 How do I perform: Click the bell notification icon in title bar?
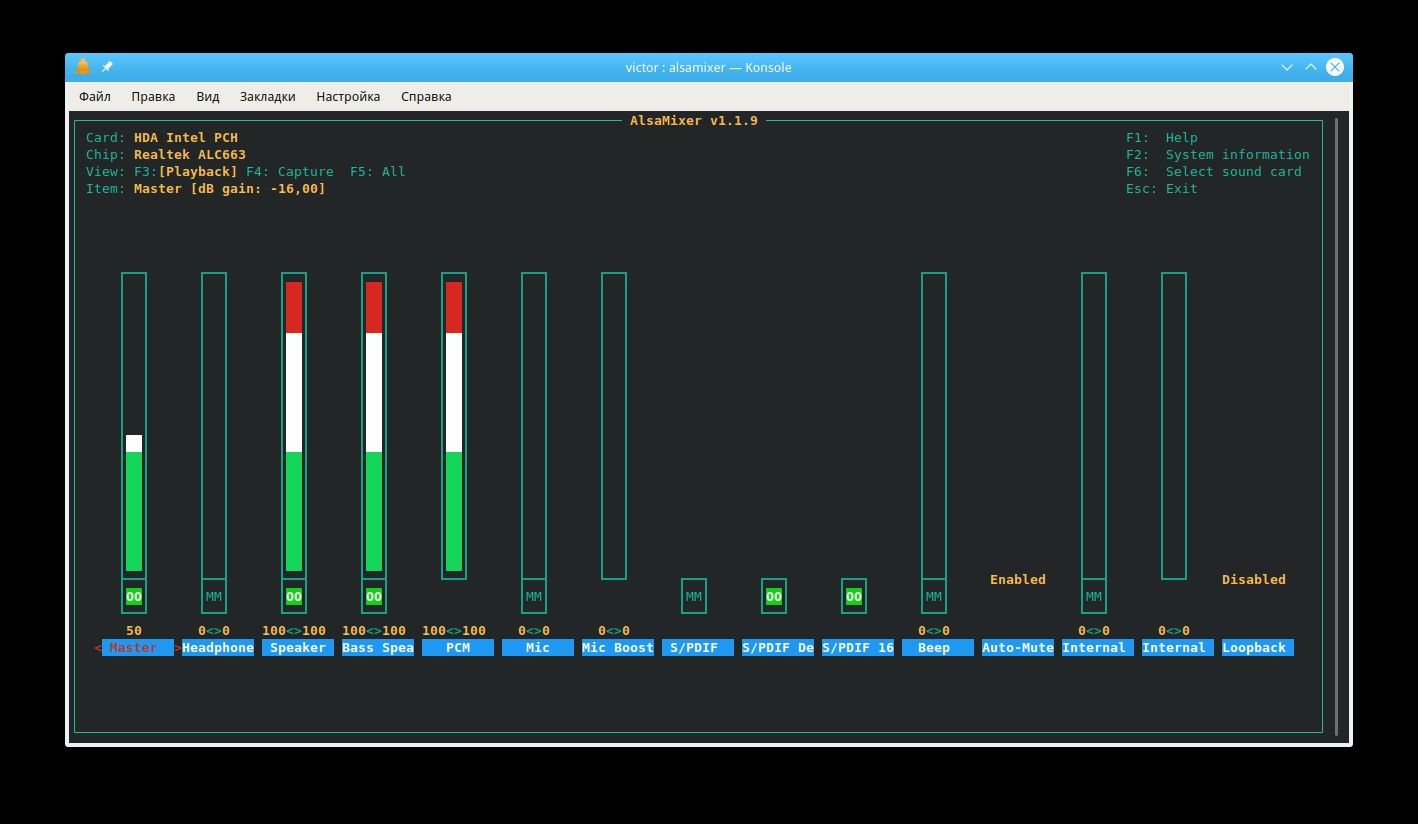click(82, 67)
